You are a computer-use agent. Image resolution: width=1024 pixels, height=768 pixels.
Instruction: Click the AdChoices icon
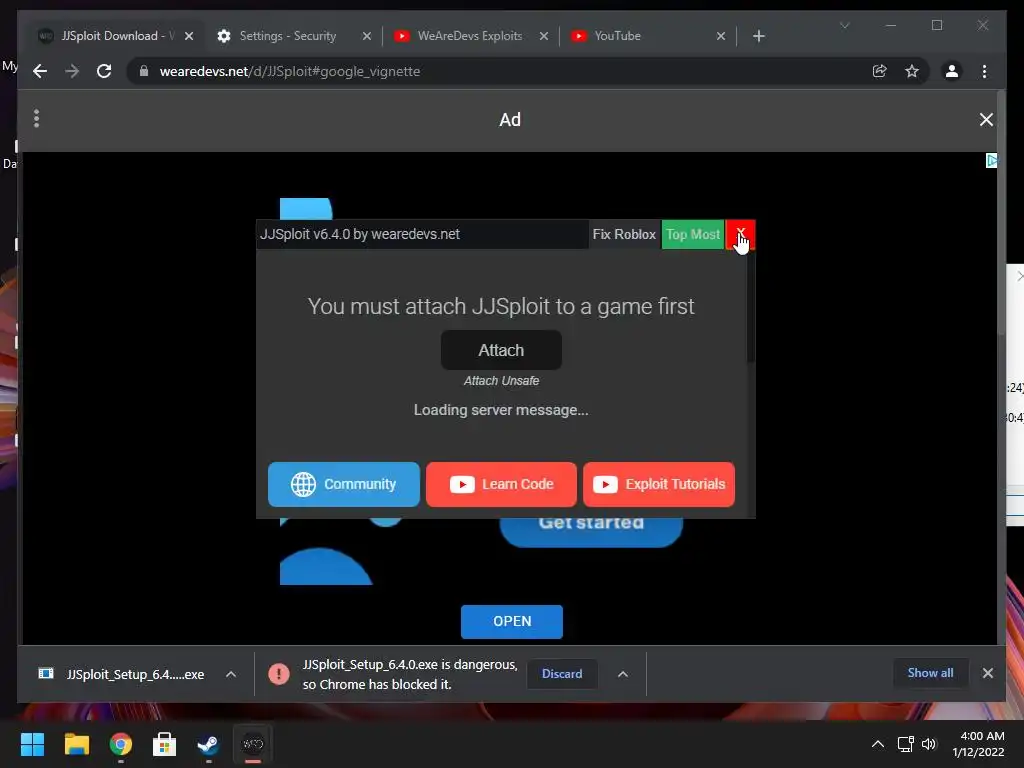[x=991, y=161]
